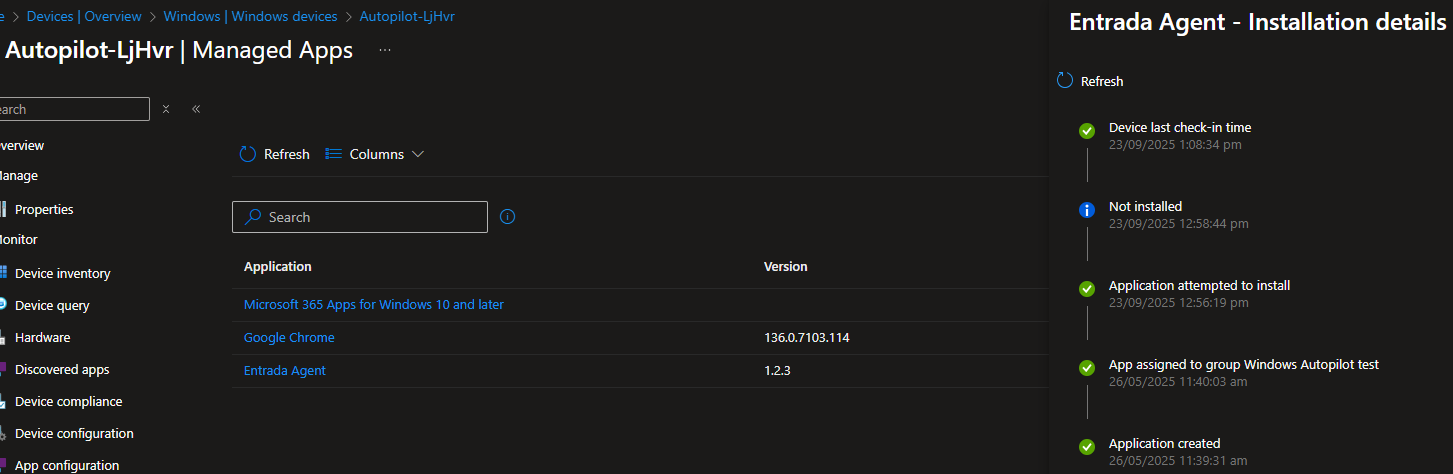Click the Hardware sidebar icon
Viewport: 1453px width, 474px height.
pos(3,337)
